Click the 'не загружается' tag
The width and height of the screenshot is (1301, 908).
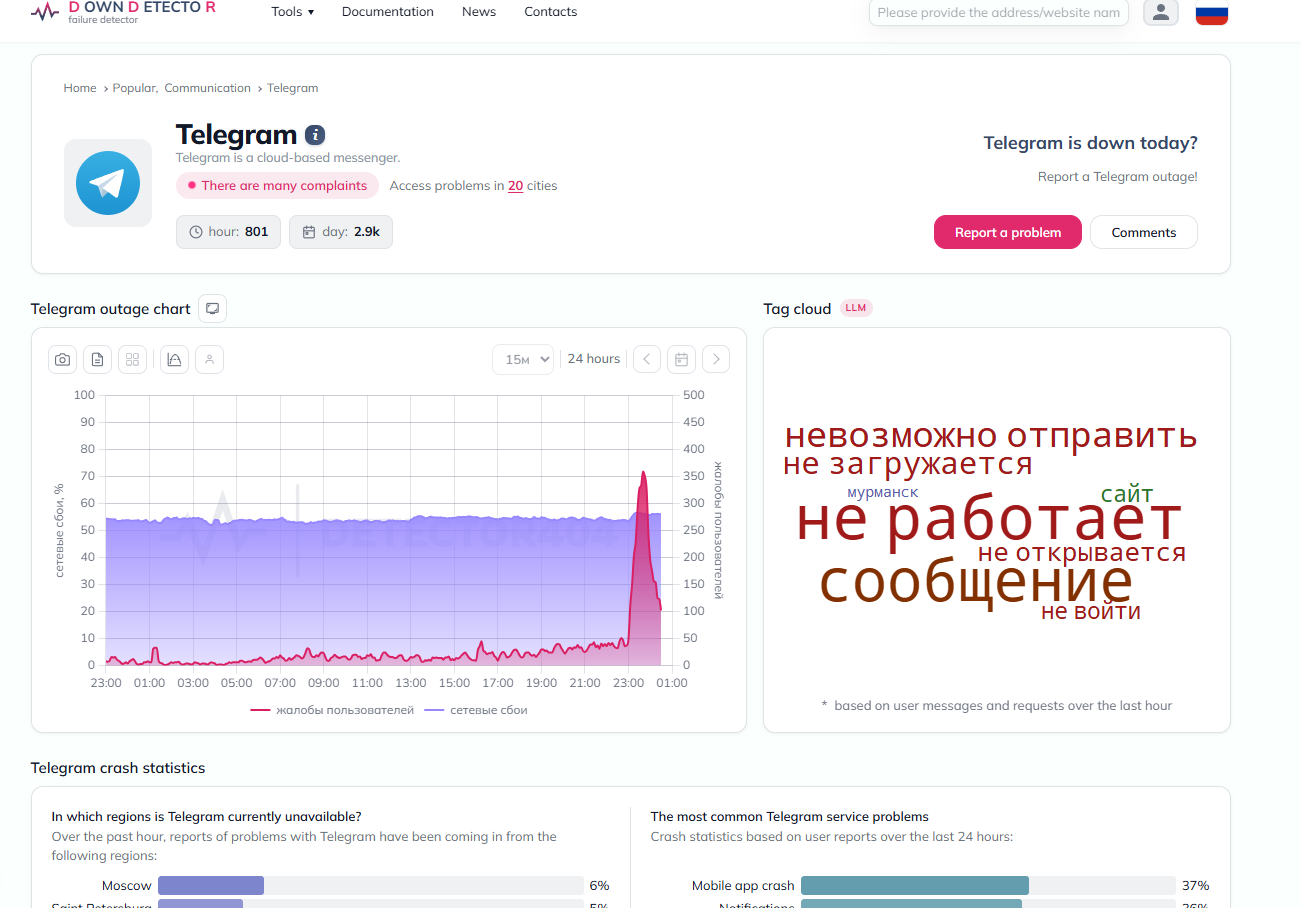(x=908, y=464)
